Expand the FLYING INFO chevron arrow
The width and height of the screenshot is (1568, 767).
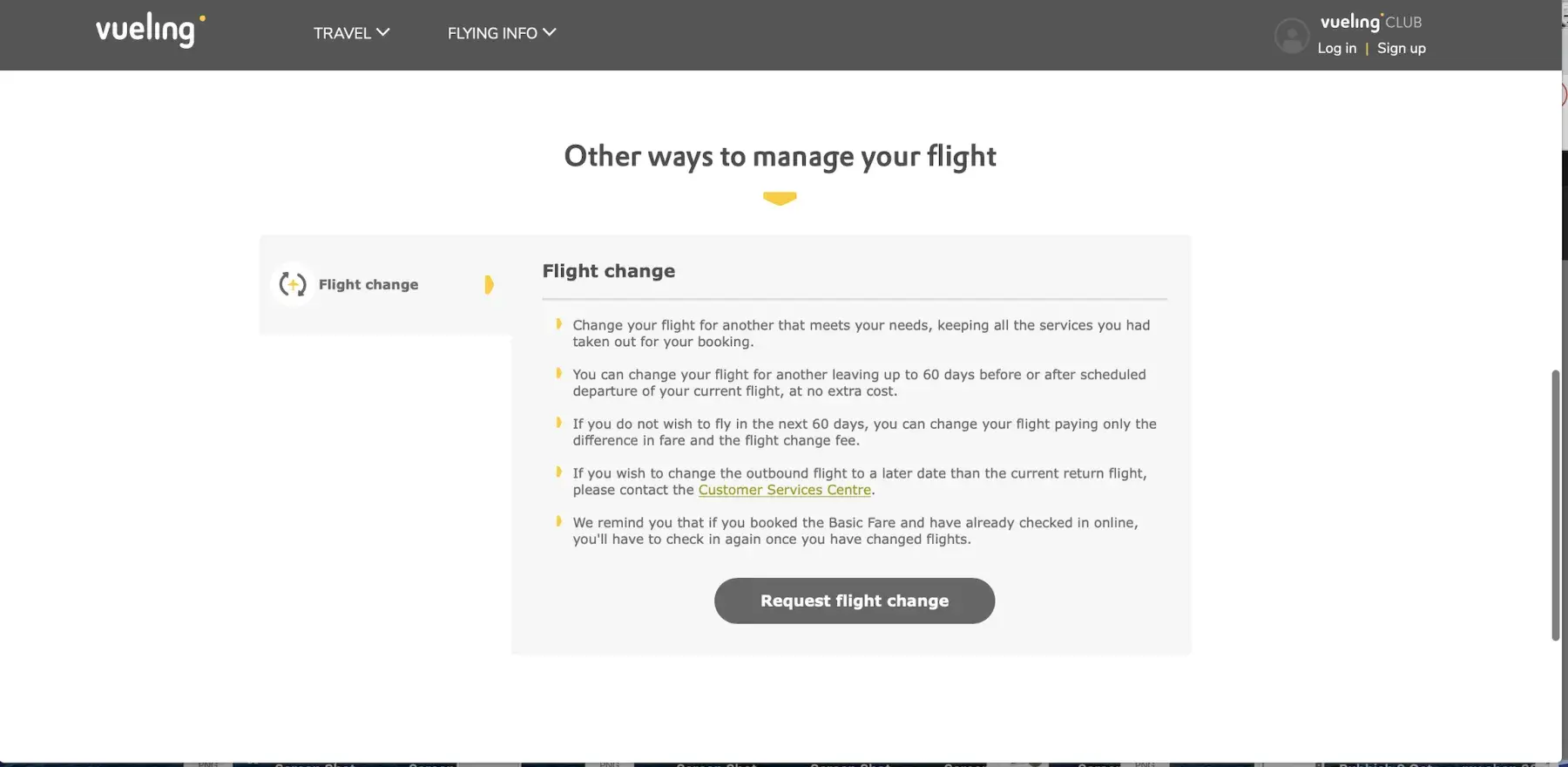tap(550, 32)
